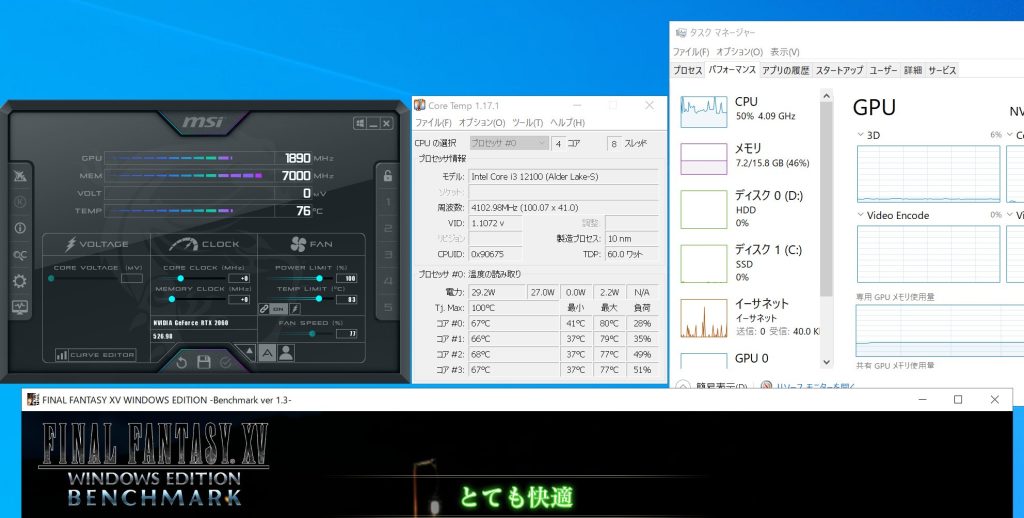Switch to the サービス tab
This screenshot has height=518, width=1024.
click(942, 70)
